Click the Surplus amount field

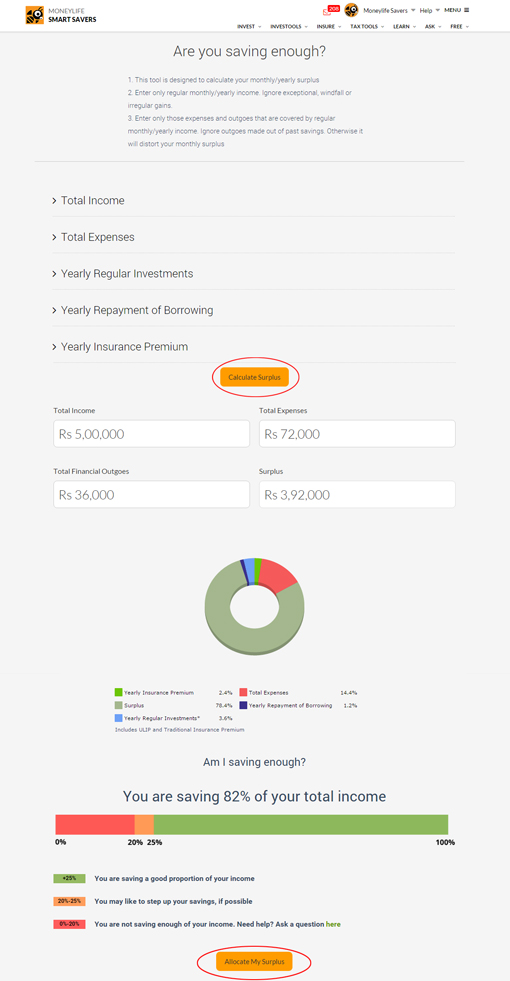[x=357, y=494]
